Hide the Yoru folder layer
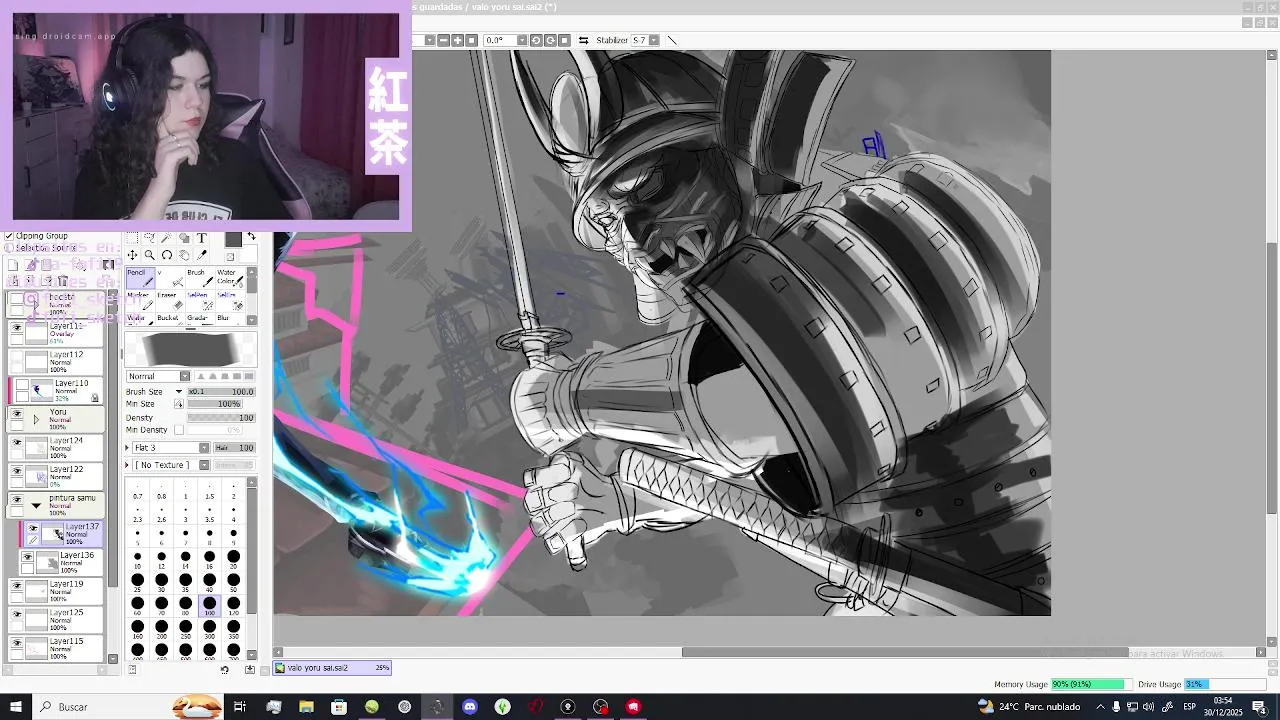This screenshot has width=1280, height=720. tap(16, 414)
